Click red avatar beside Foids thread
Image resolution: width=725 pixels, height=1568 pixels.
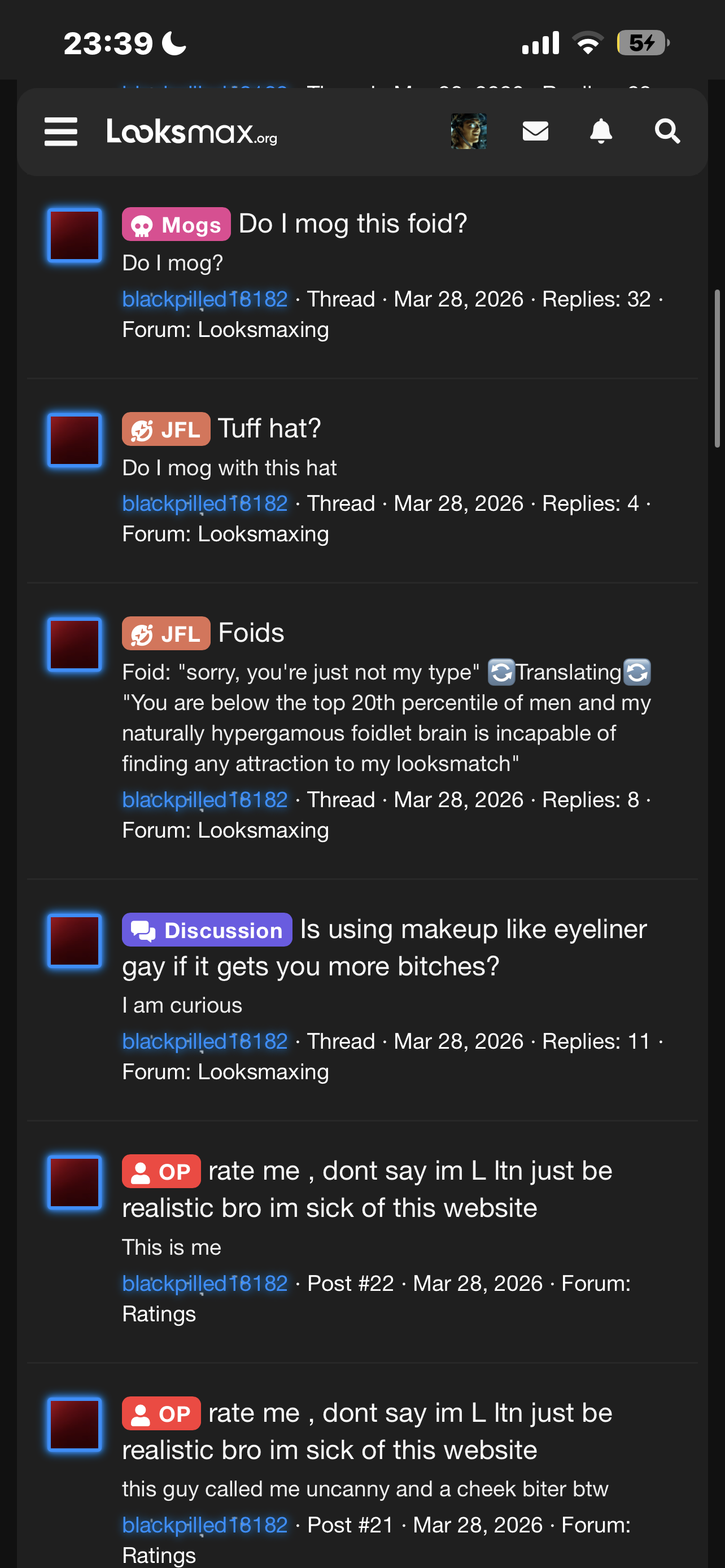[x=75, y=645]
